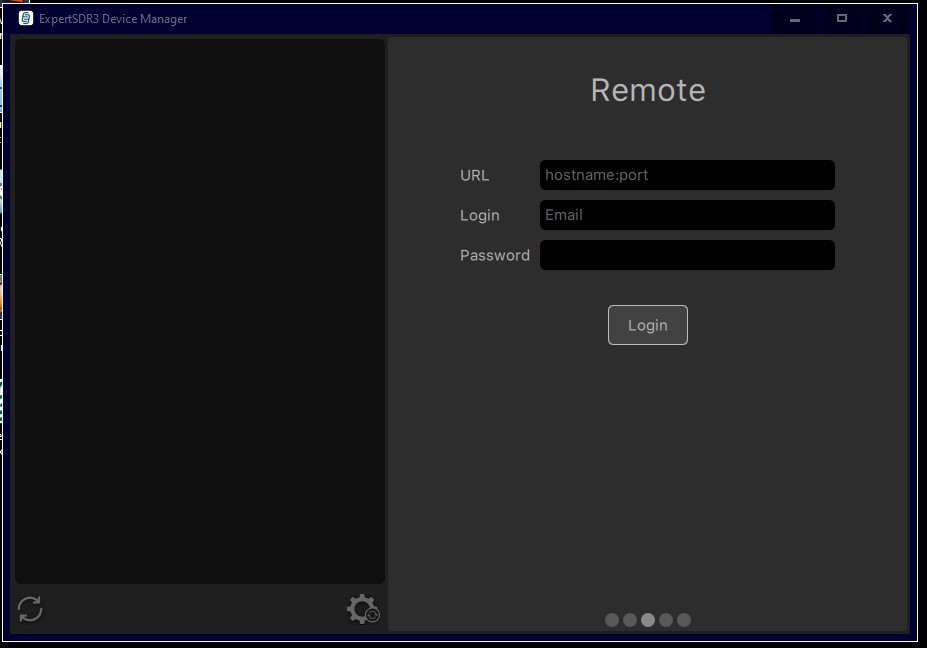Focus the hostname:port URL field

click(x=687, y=175)
